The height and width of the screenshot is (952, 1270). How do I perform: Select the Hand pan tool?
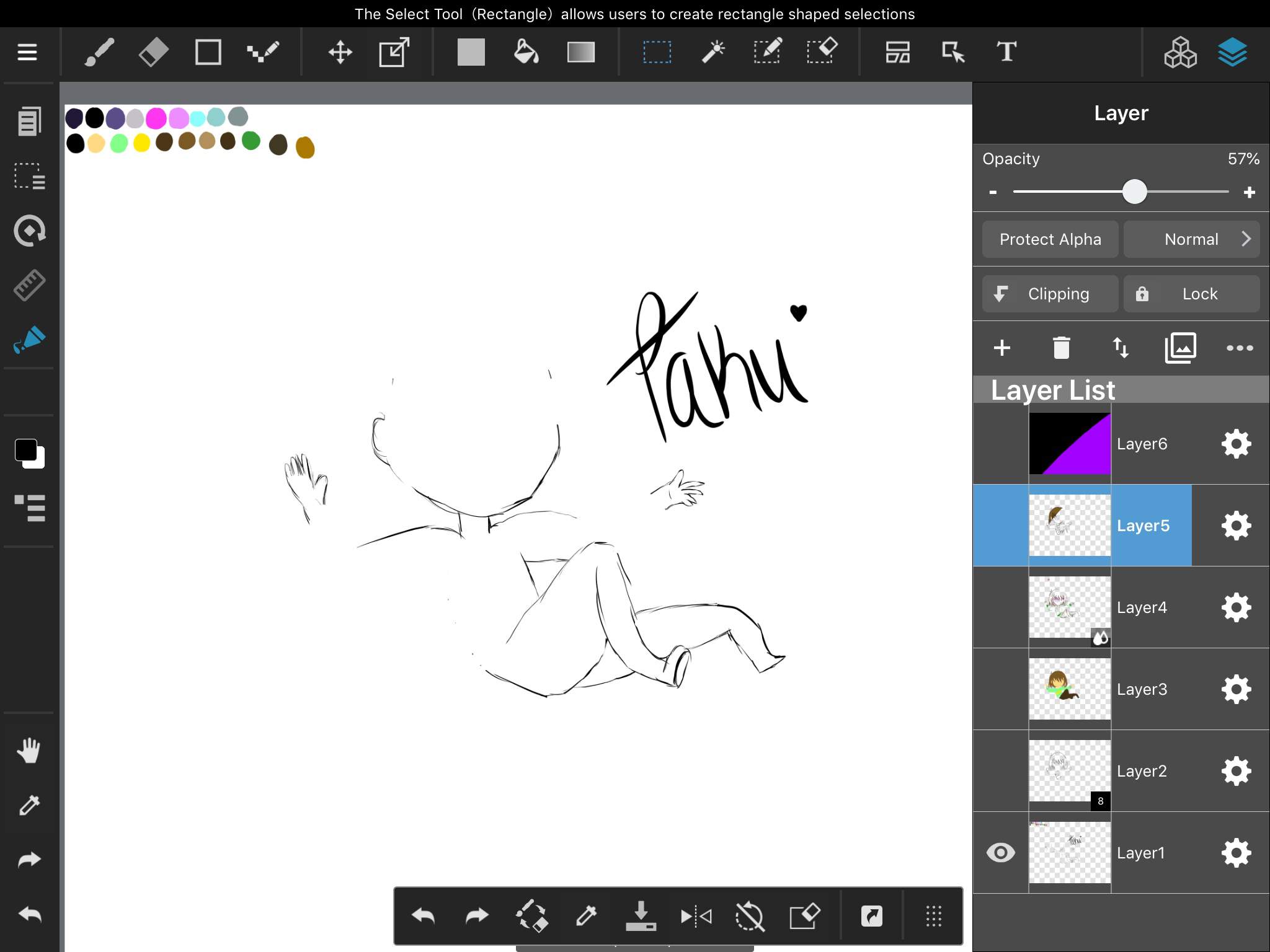(x=29, y=751)
